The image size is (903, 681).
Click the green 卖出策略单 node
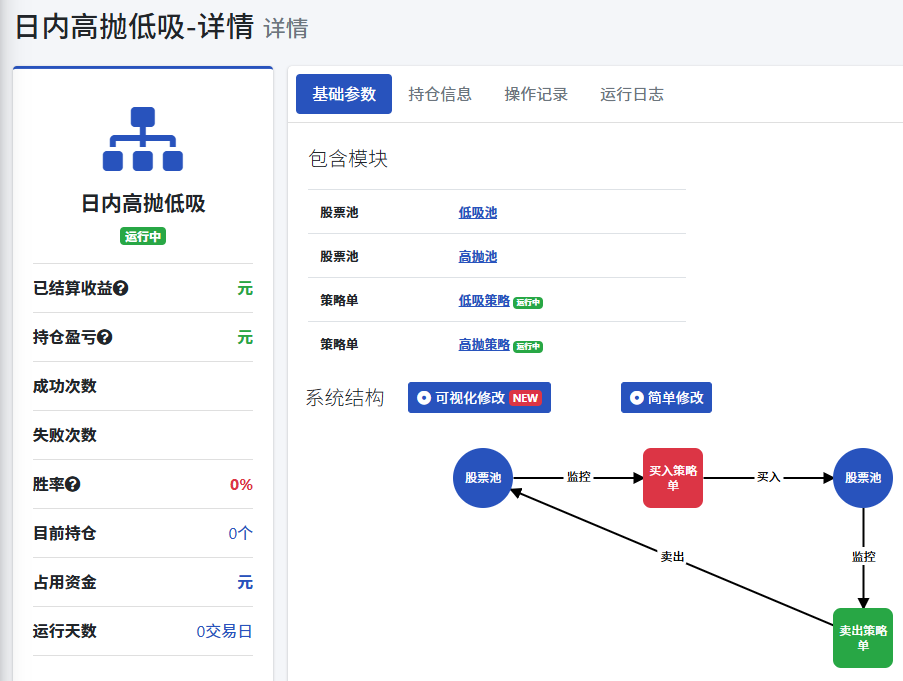tap(863, 638)
